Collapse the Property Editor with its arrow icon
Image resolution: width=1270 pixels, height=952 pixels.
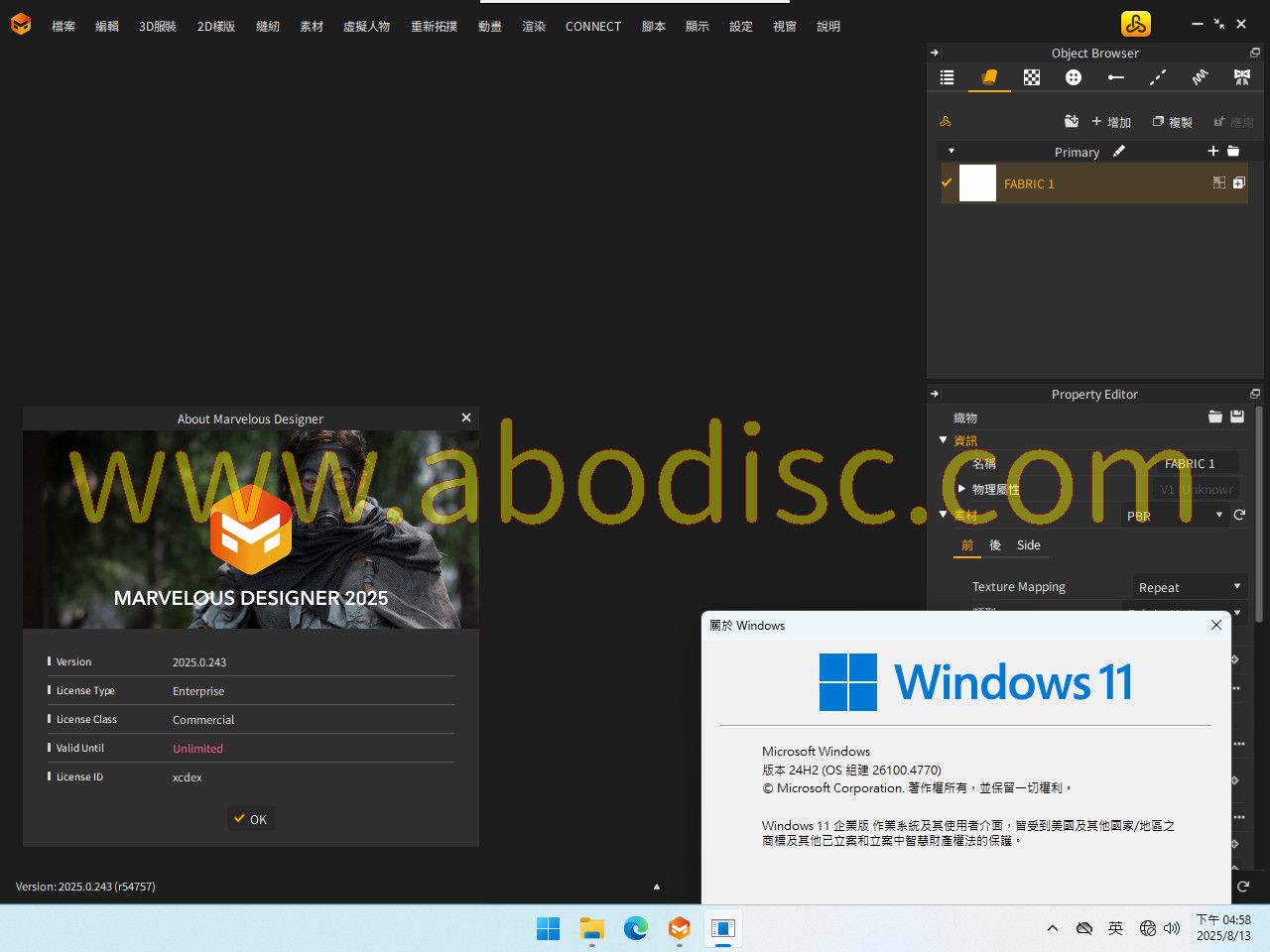pyautogui.click(x=935, y=394)
